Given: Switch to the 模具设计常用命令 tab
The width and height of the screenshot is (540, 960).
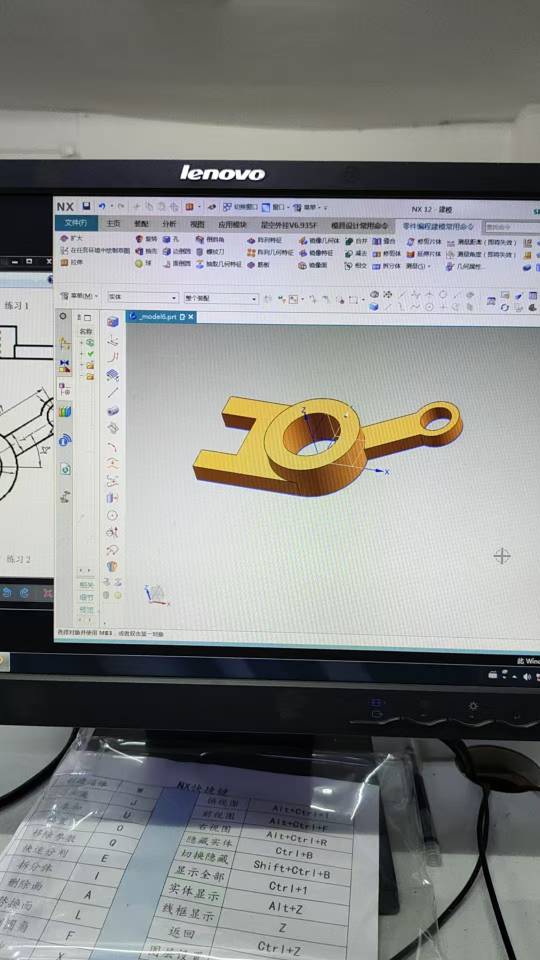Looking at the screenshot, I should click(359, 225).
